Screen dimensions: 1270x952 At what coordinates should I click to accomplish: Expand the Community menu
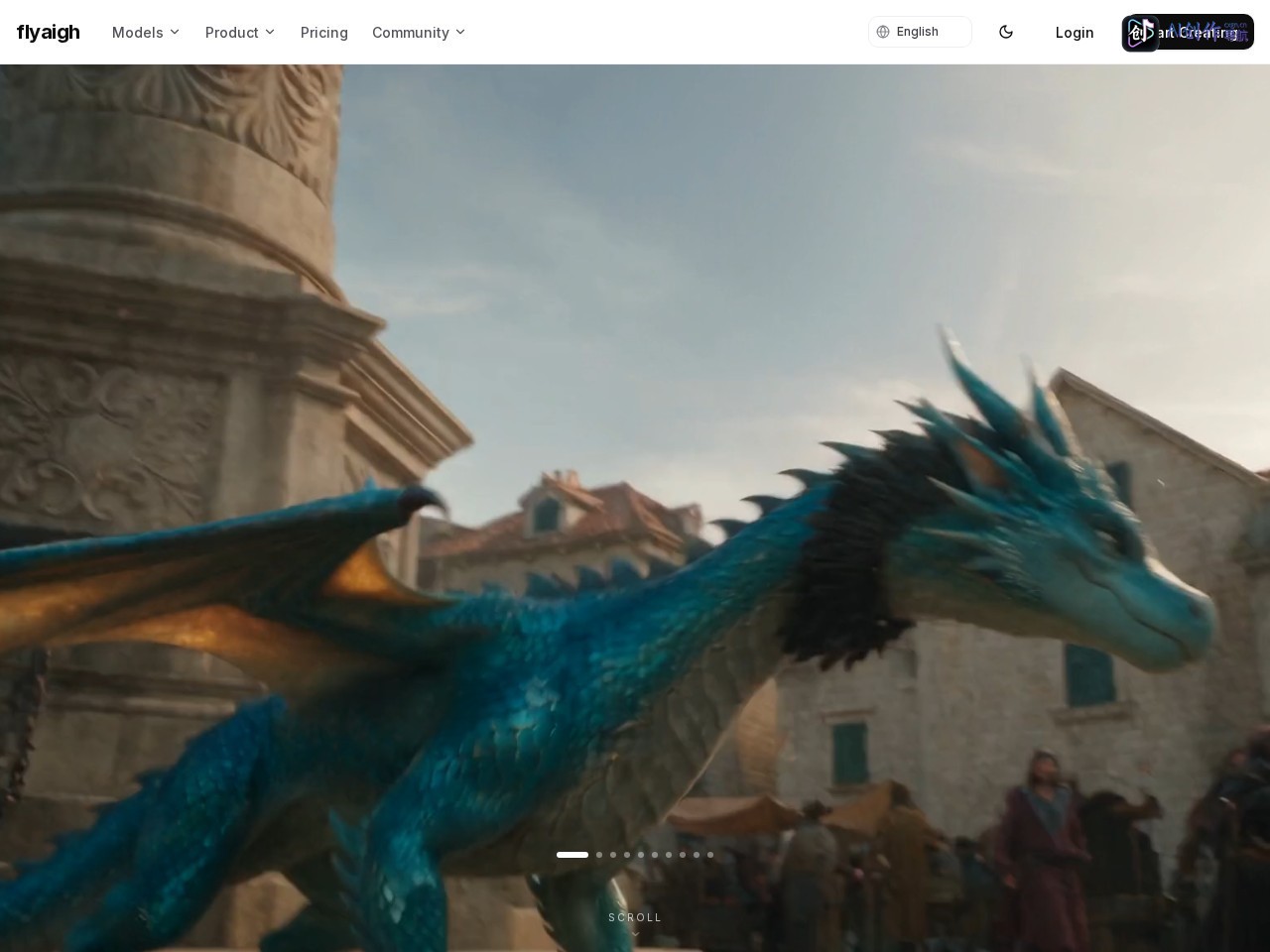419,32
